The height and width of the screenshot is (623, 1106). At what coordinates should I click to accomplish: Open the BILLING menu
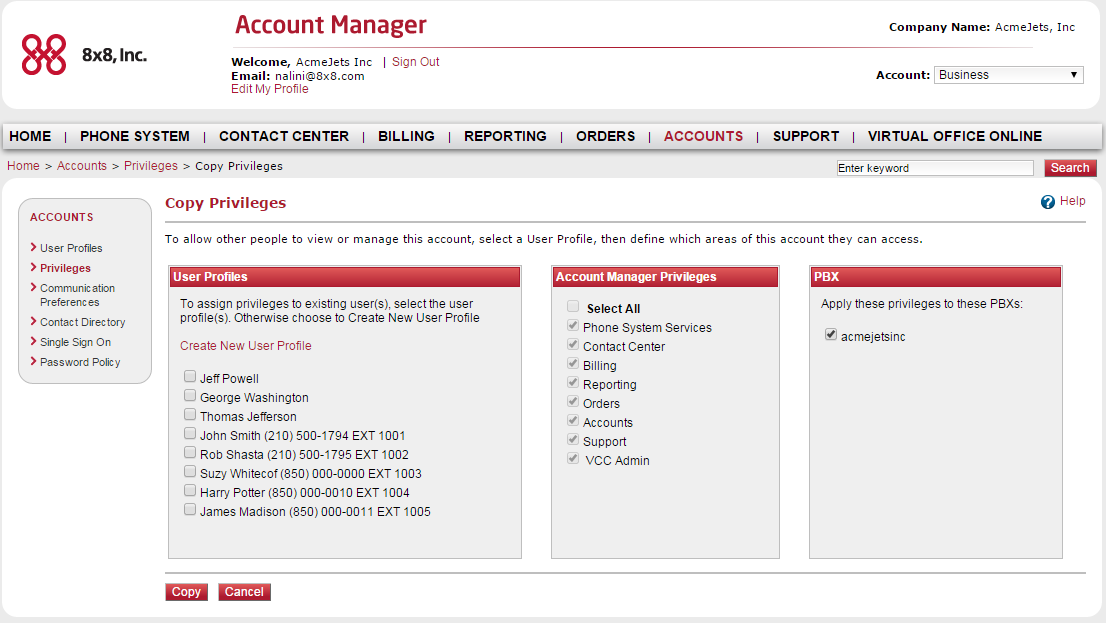pos(406,136)
